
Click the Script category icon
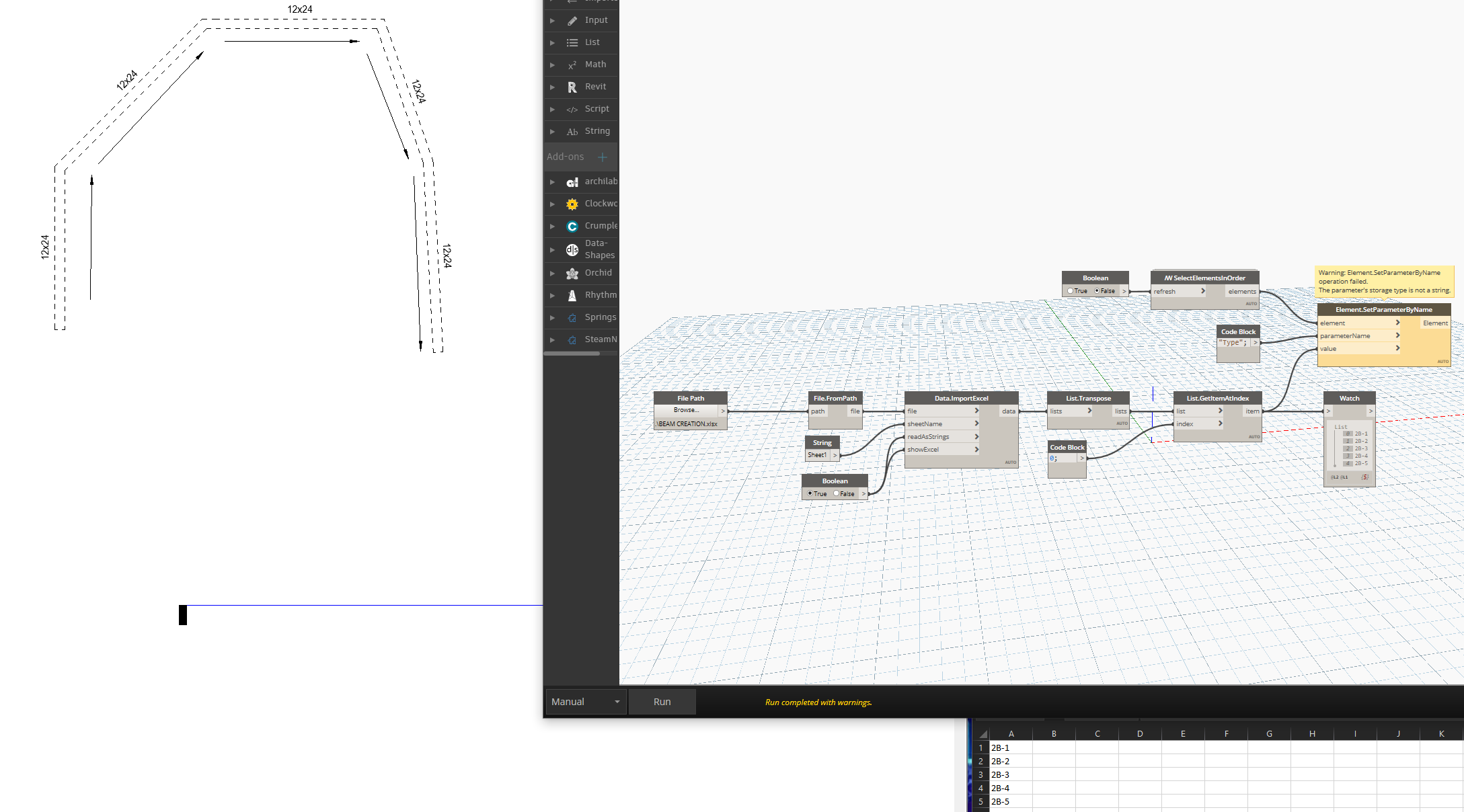point(572,110)
